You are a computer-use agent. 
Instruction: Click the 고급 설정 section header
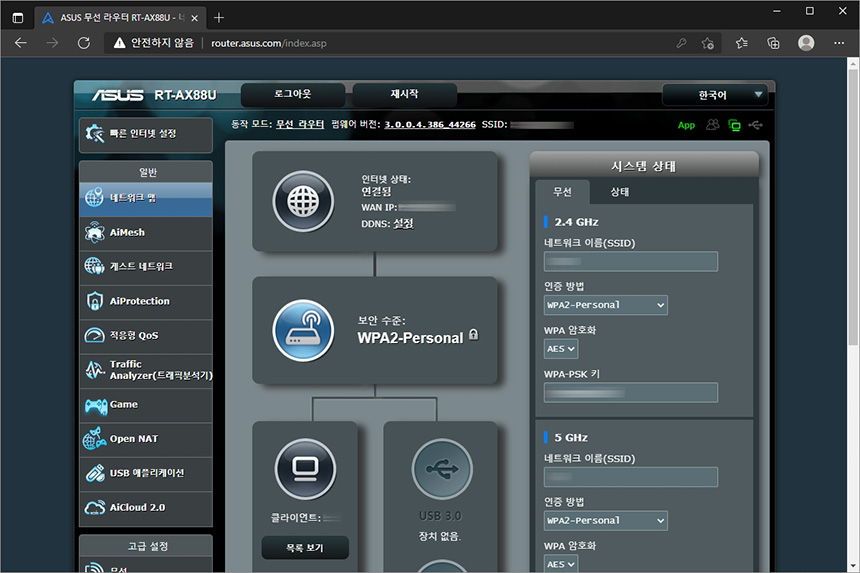(x=146, y=546)
